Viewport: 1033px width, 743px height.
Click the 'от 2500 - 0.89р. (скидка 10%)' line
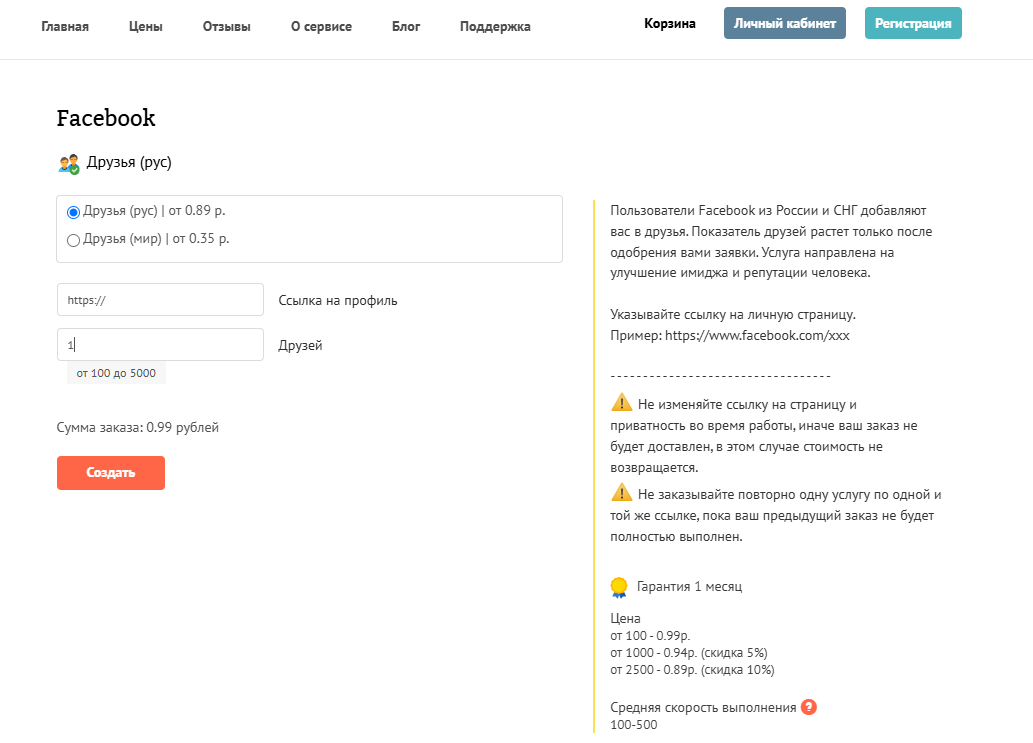692,670
